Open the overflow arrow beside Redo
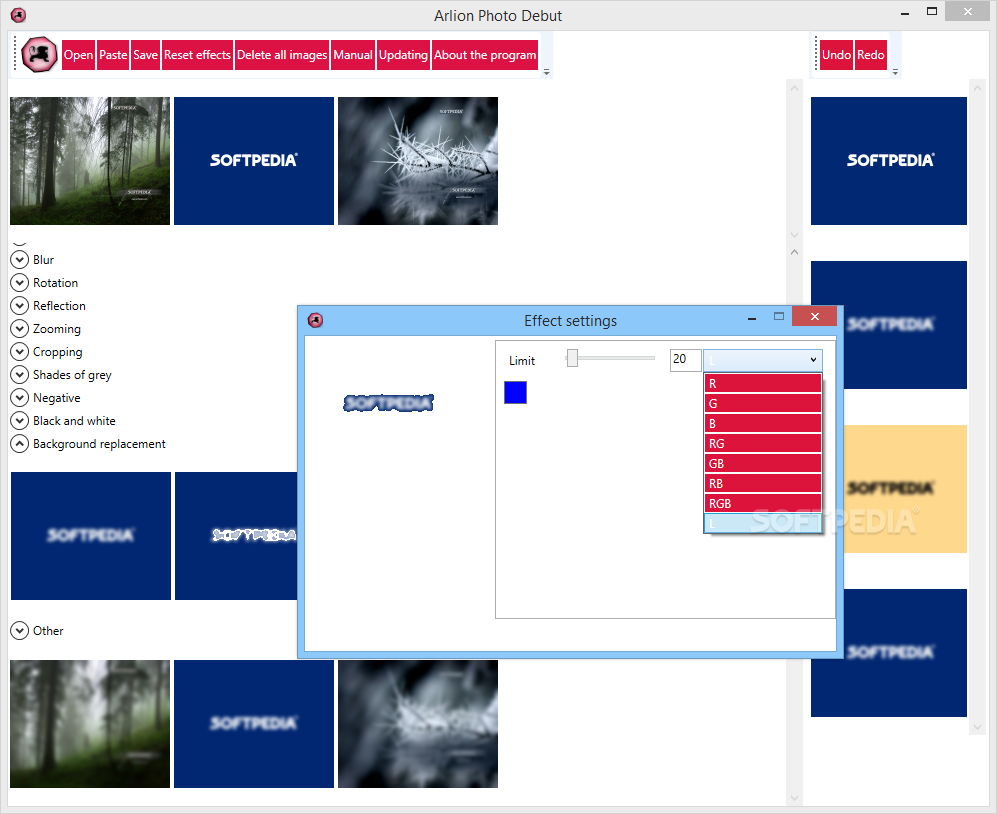Screen dimensions: 997x814 (x=895, y=72)
